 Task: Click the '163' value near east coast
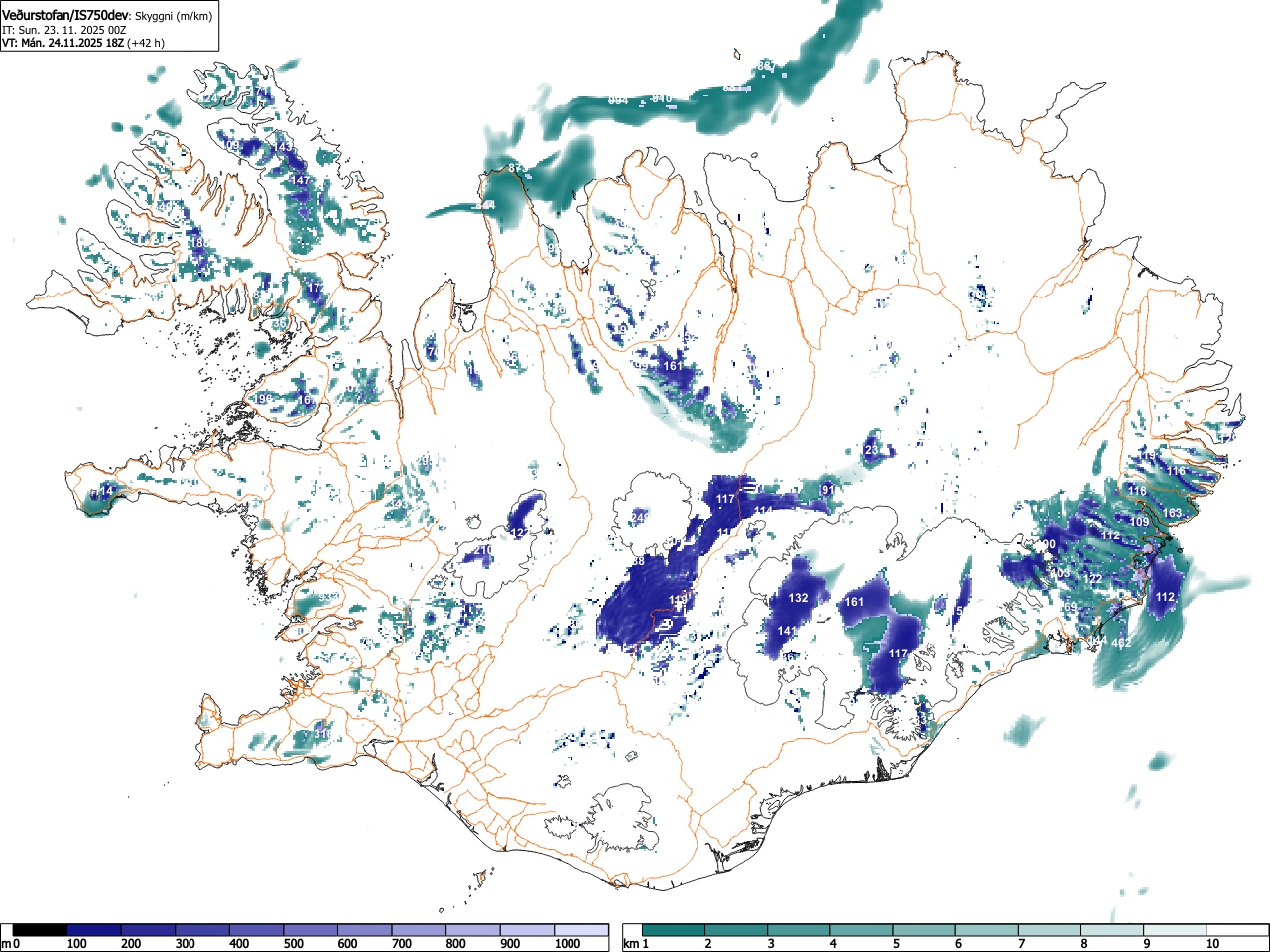click(1173, 513)
